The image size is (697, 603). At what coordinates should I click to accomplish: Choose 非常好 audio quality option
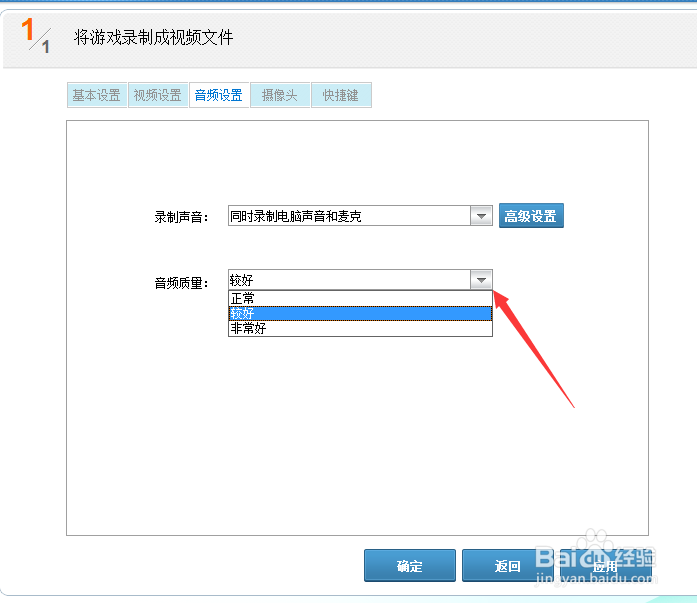coord(360,328)
